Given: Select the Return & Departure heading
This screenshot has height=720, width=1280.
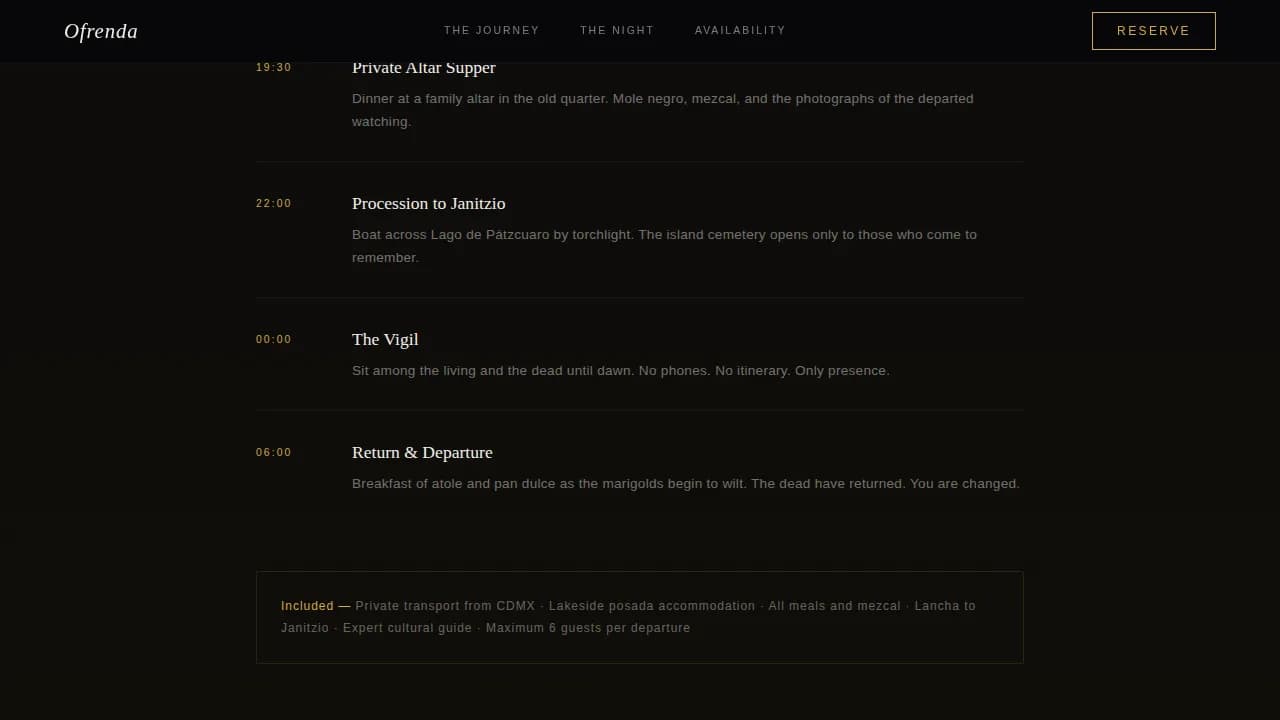Looking at the screenshot, I should pyautogui.click(x=422, y=453).
